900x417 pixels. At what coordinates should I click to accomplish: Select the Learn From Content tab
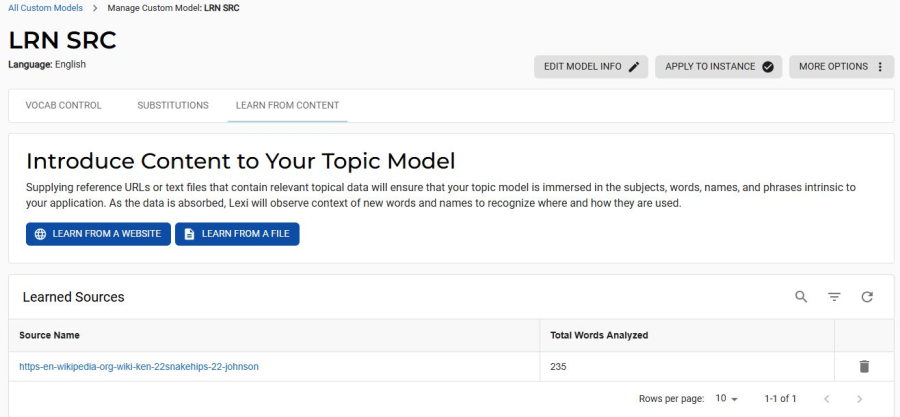click(x=288, y=106)
